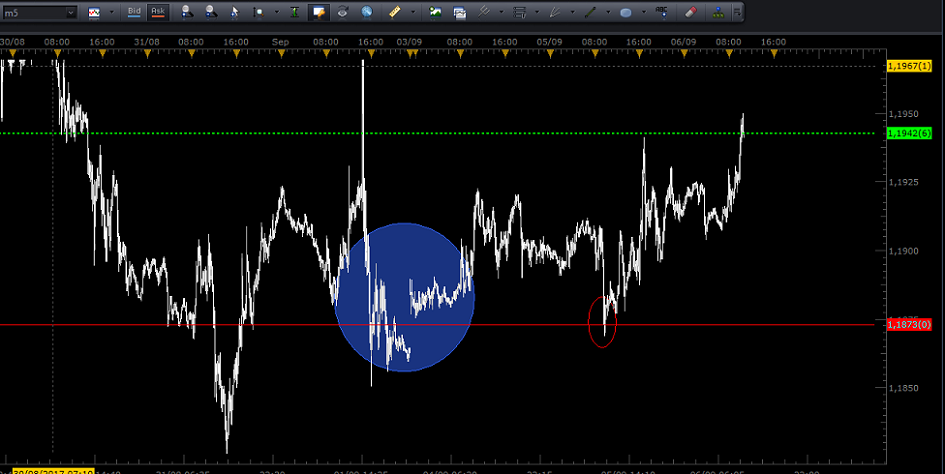This screenshot has height=474, width=945.
Task: Select the ABC text label tool
Action: pyautogui.click(x=659, y=13)
